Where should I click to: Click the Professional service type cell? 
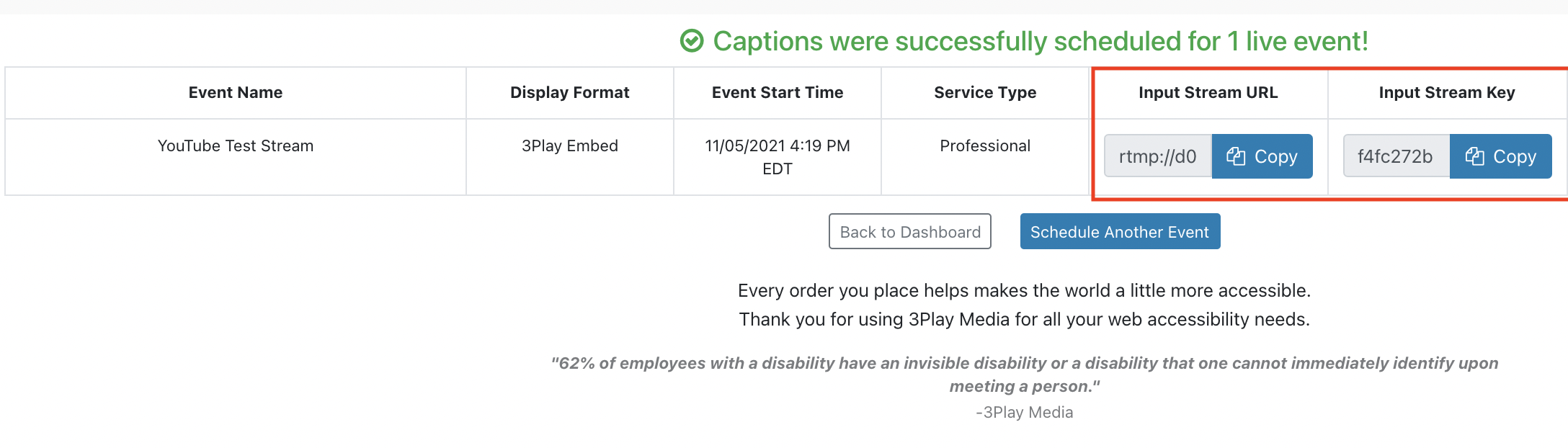tap(985, 145)
